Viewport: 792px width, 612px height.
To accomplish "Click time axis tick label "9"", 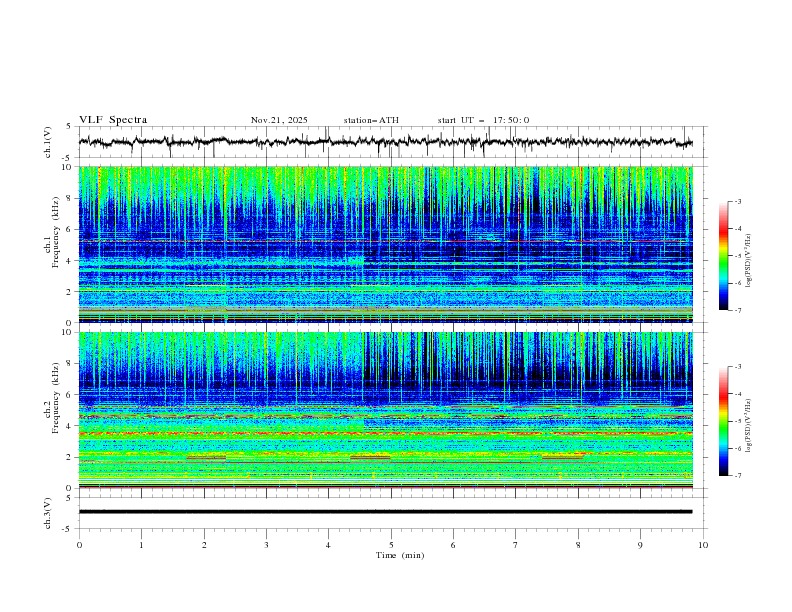I will click(640, 545).
